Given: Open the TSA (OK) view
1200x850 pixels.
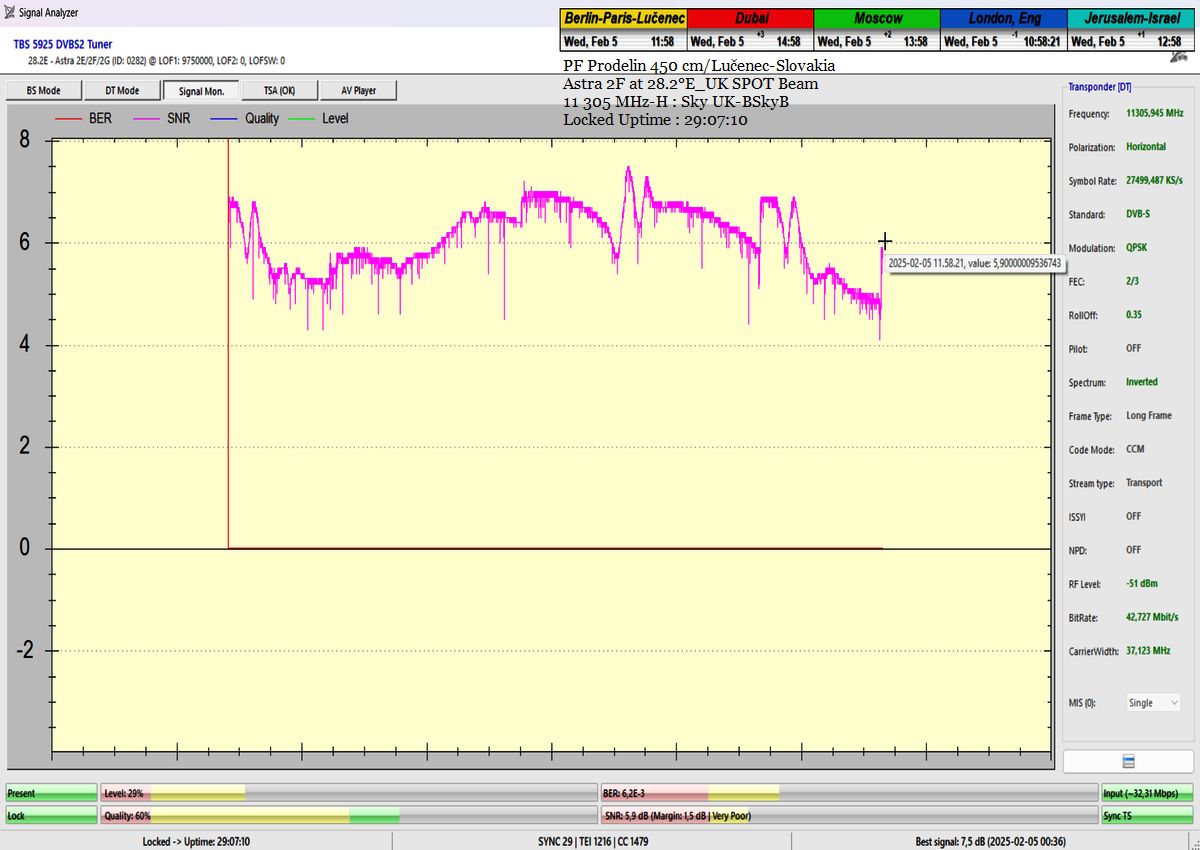Looking at the screenshot, I should pyautogui.click(x=279, y=91).
